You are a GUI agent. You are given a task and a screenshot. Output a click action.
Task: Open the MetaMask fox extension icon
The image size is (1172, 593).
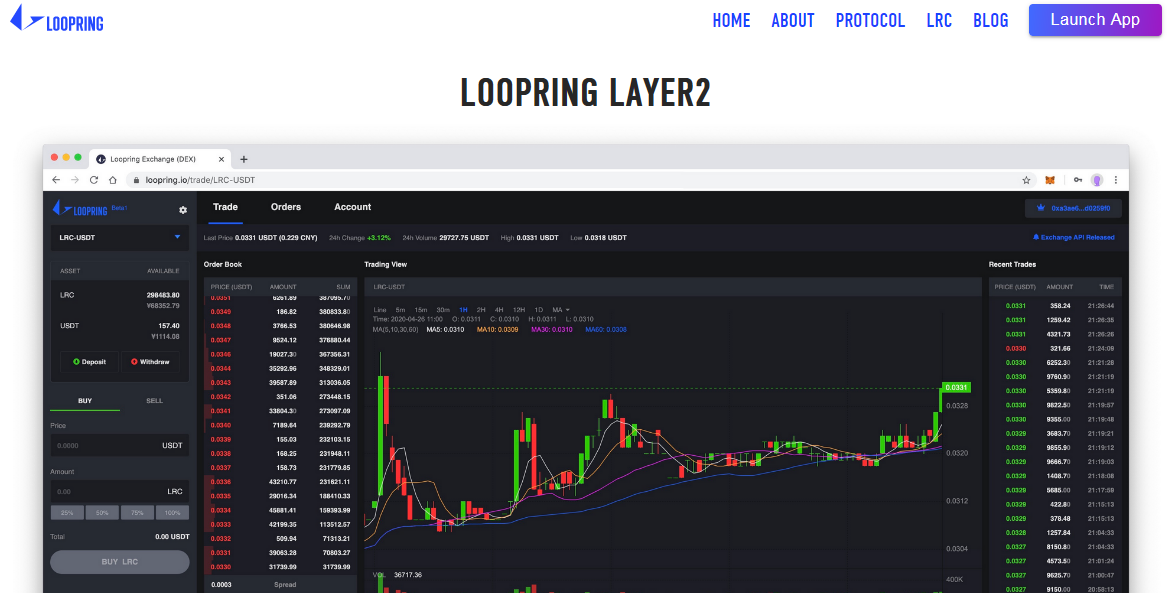[1050, 180]
